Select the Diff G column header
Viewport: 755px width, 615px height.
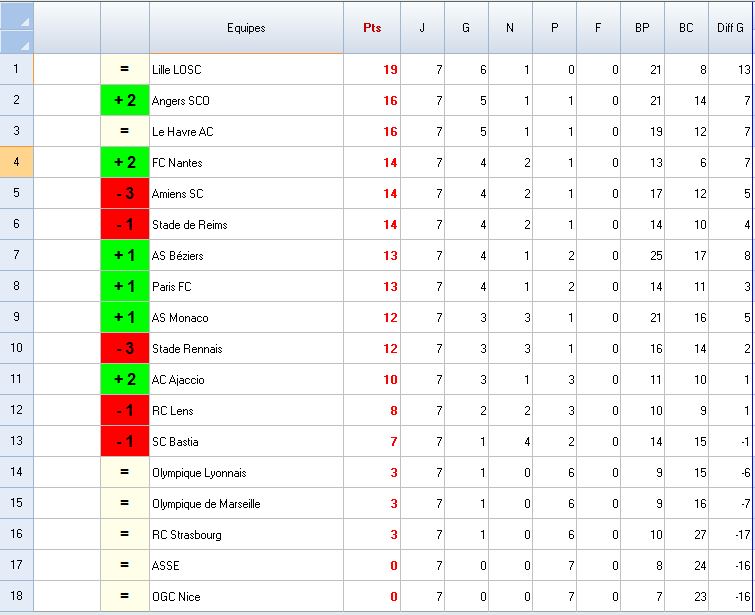[731, 28]
